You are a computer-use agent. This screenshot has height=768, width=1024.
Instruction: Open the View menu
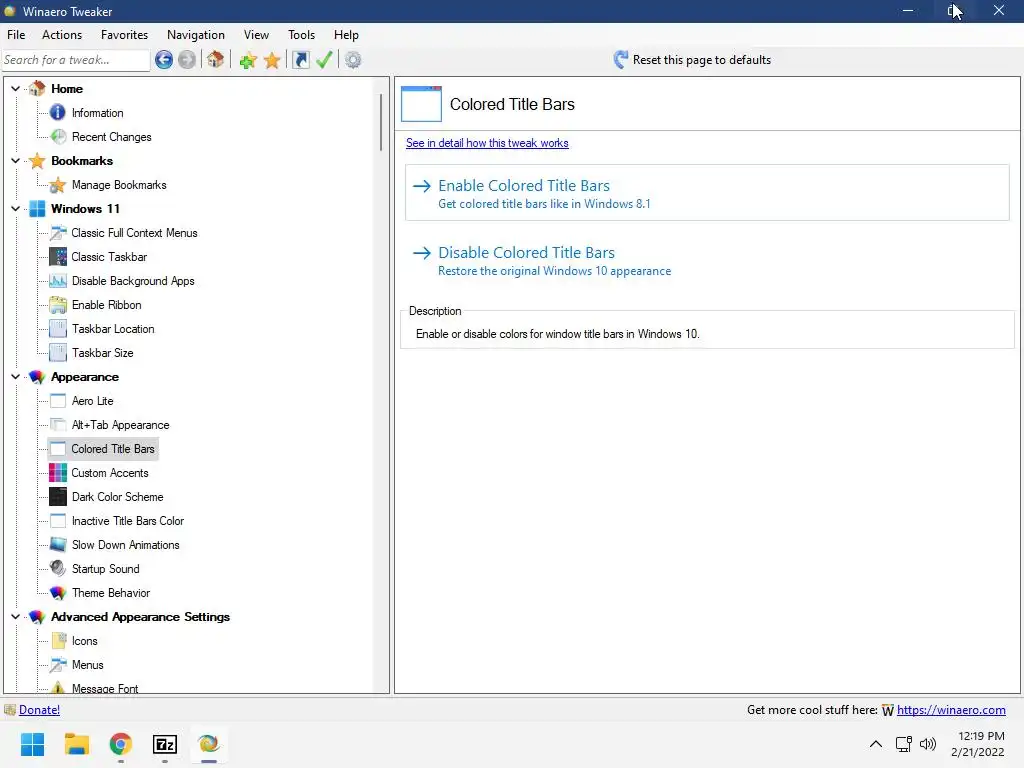256,35
